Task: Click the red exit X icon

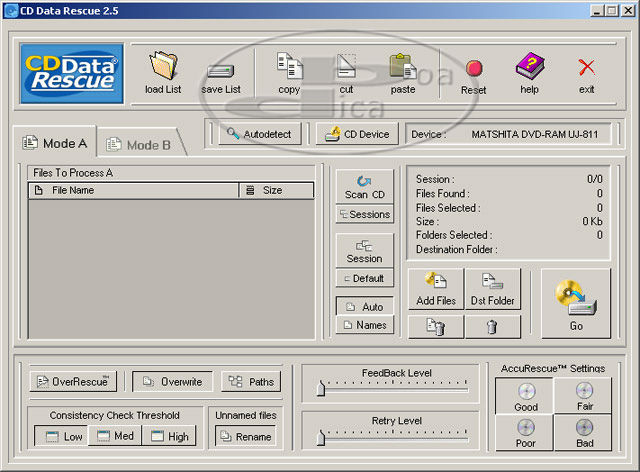Action: pyautogui.click(x=586, y=68)
